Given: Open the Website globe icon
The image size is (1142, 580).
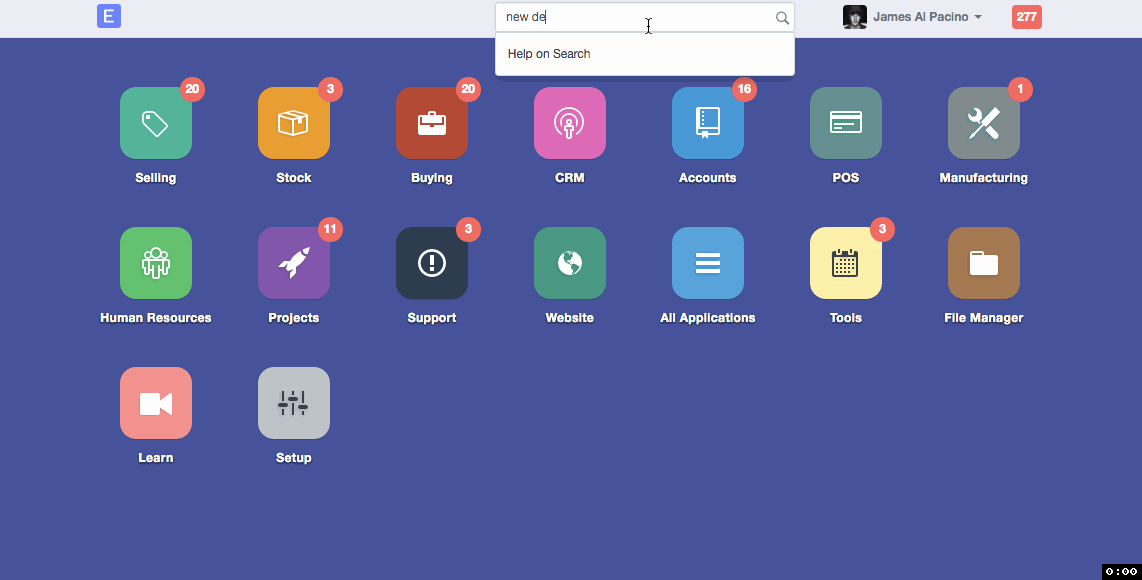Looking at the screenshot, I should click(570, 263).
